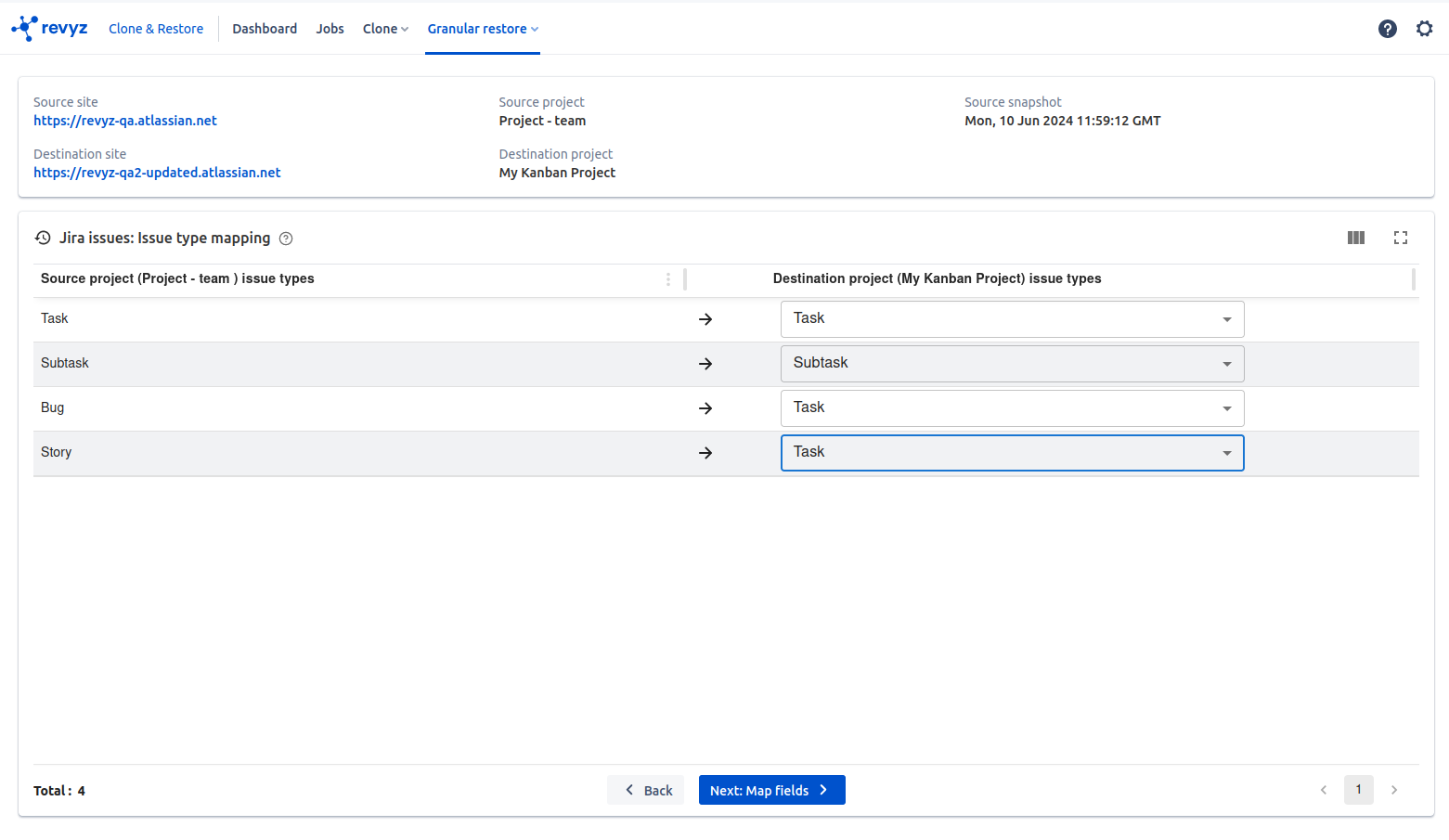Click the source snapshot date text
This screenshot has width=1449, height=840.
pos(1063,121)
